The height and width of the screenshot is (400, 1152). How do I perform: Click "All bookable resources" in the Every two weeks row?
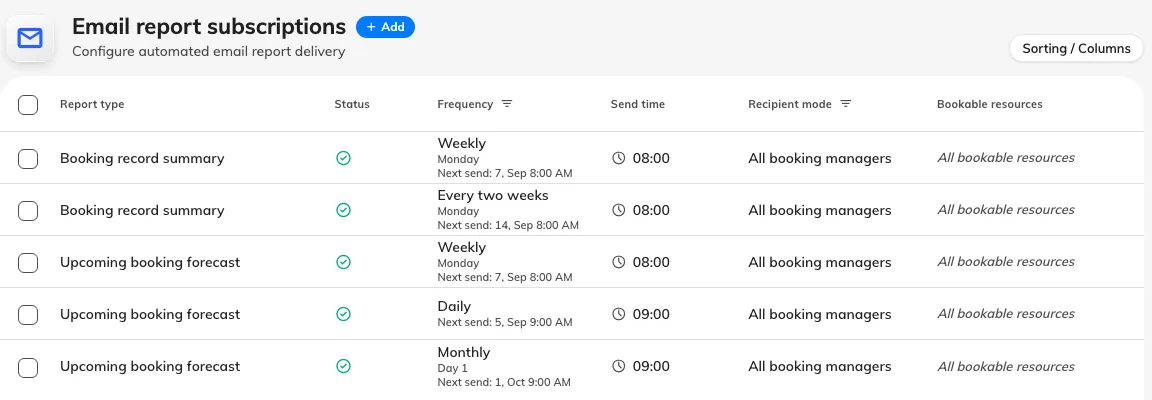pos(1006,210)
